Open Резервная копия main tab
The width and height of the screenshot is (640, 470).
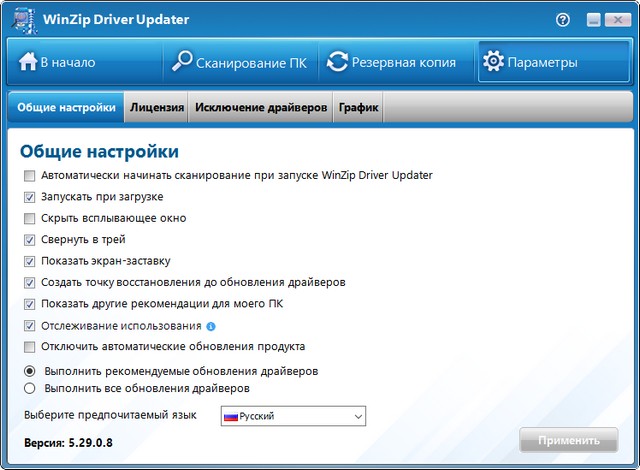point(395,62)
